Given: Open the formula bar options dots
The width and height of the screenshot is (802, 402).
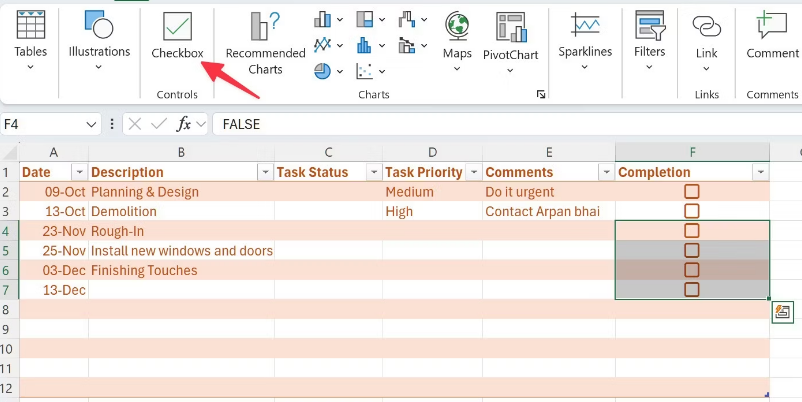Looking at the screenshot, I should 112,124.
